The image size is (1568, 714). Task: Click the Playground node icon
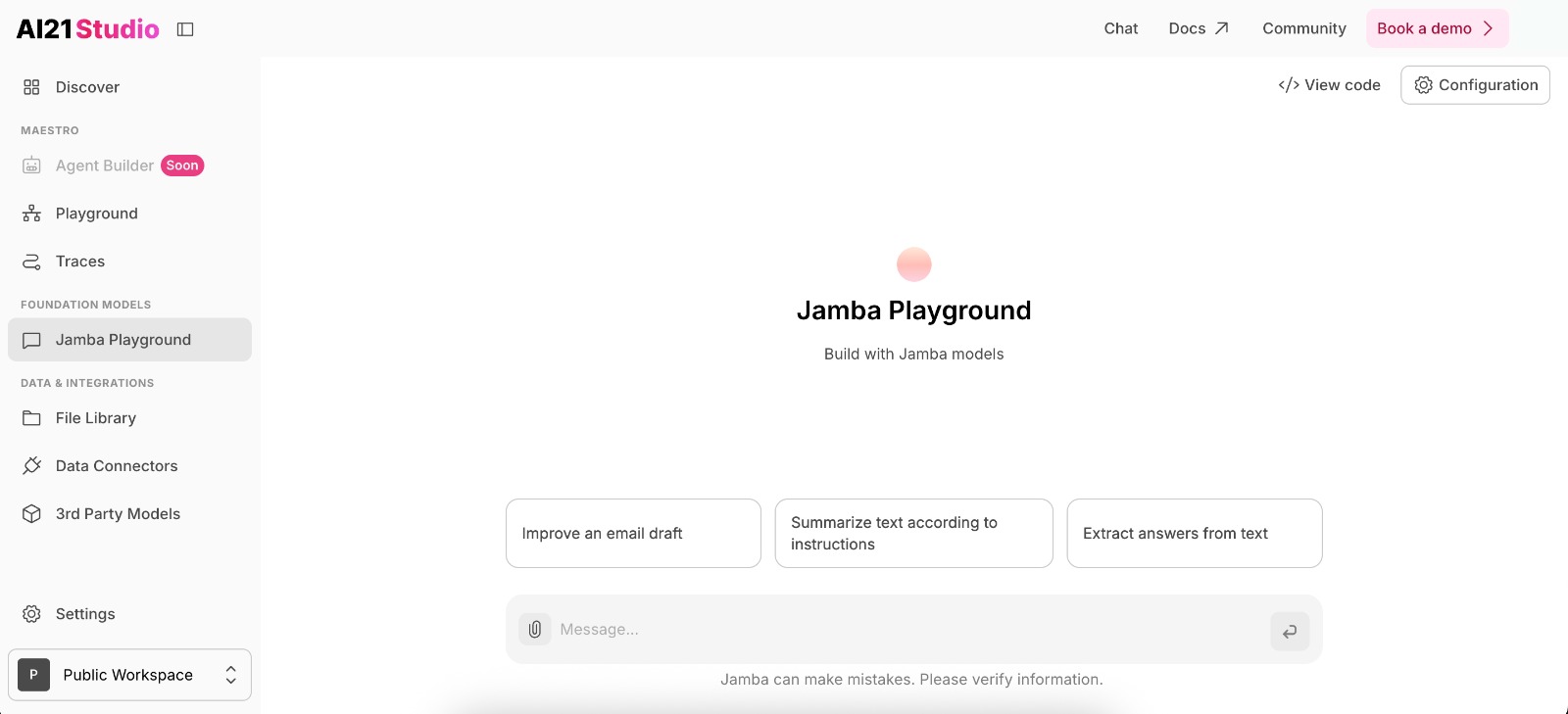click(31, 214)
